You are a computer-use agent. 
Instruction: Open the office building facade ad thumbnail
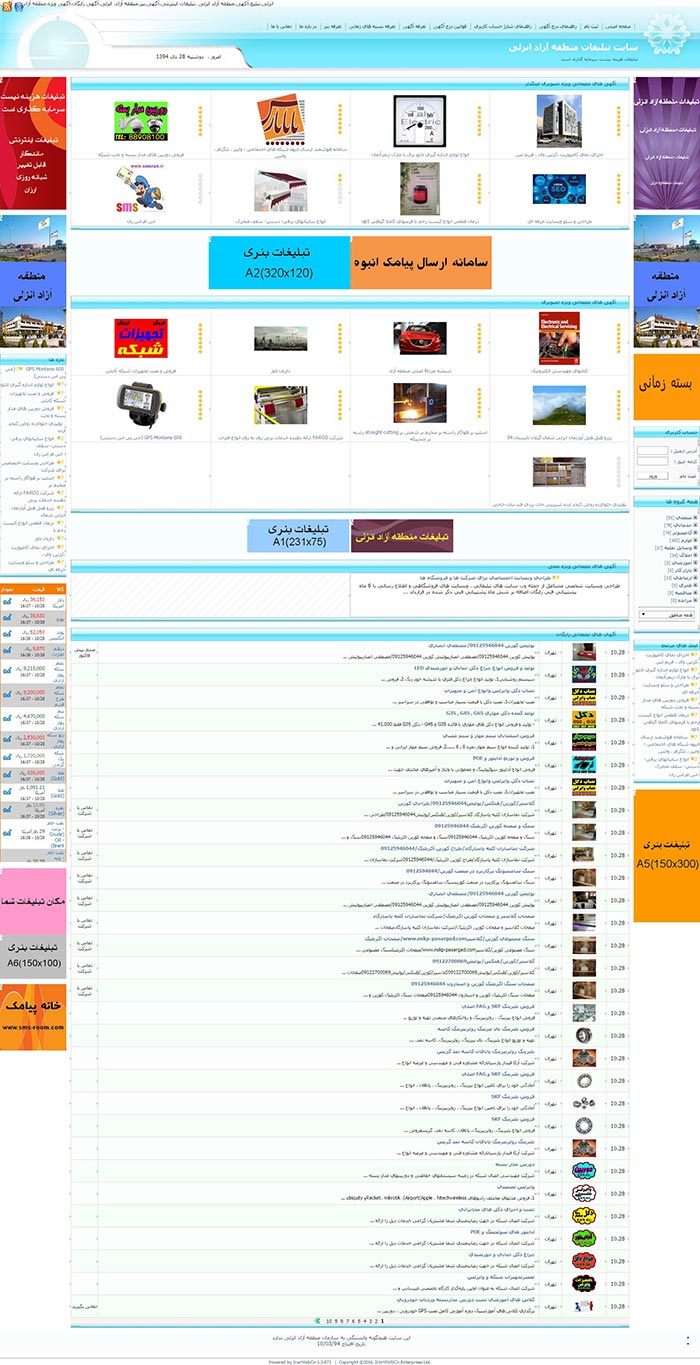coord(559,121)
